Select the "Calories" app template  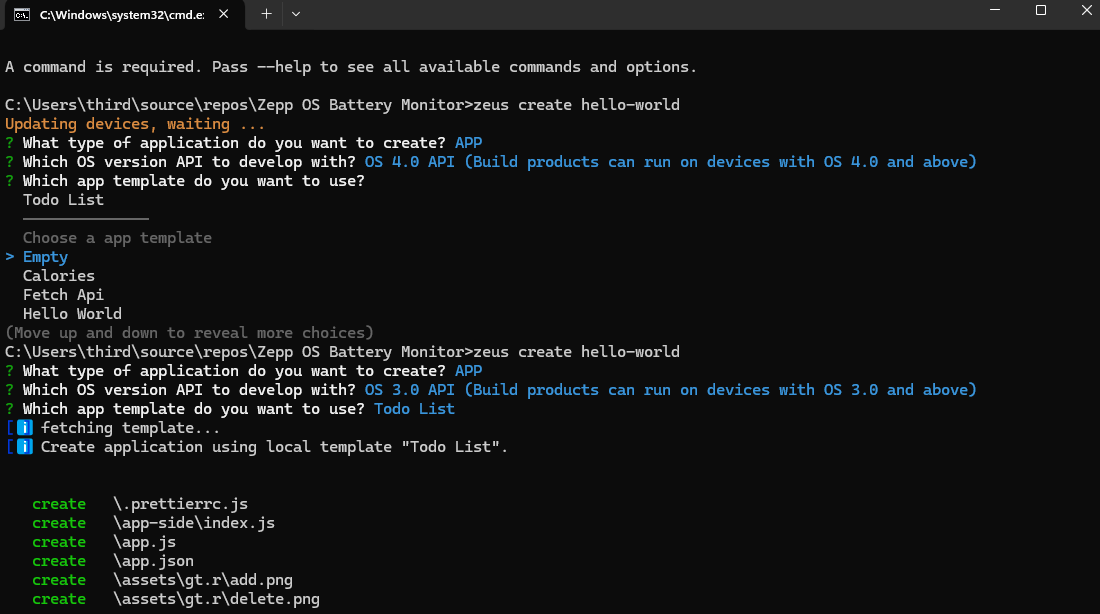click(58, 275)
